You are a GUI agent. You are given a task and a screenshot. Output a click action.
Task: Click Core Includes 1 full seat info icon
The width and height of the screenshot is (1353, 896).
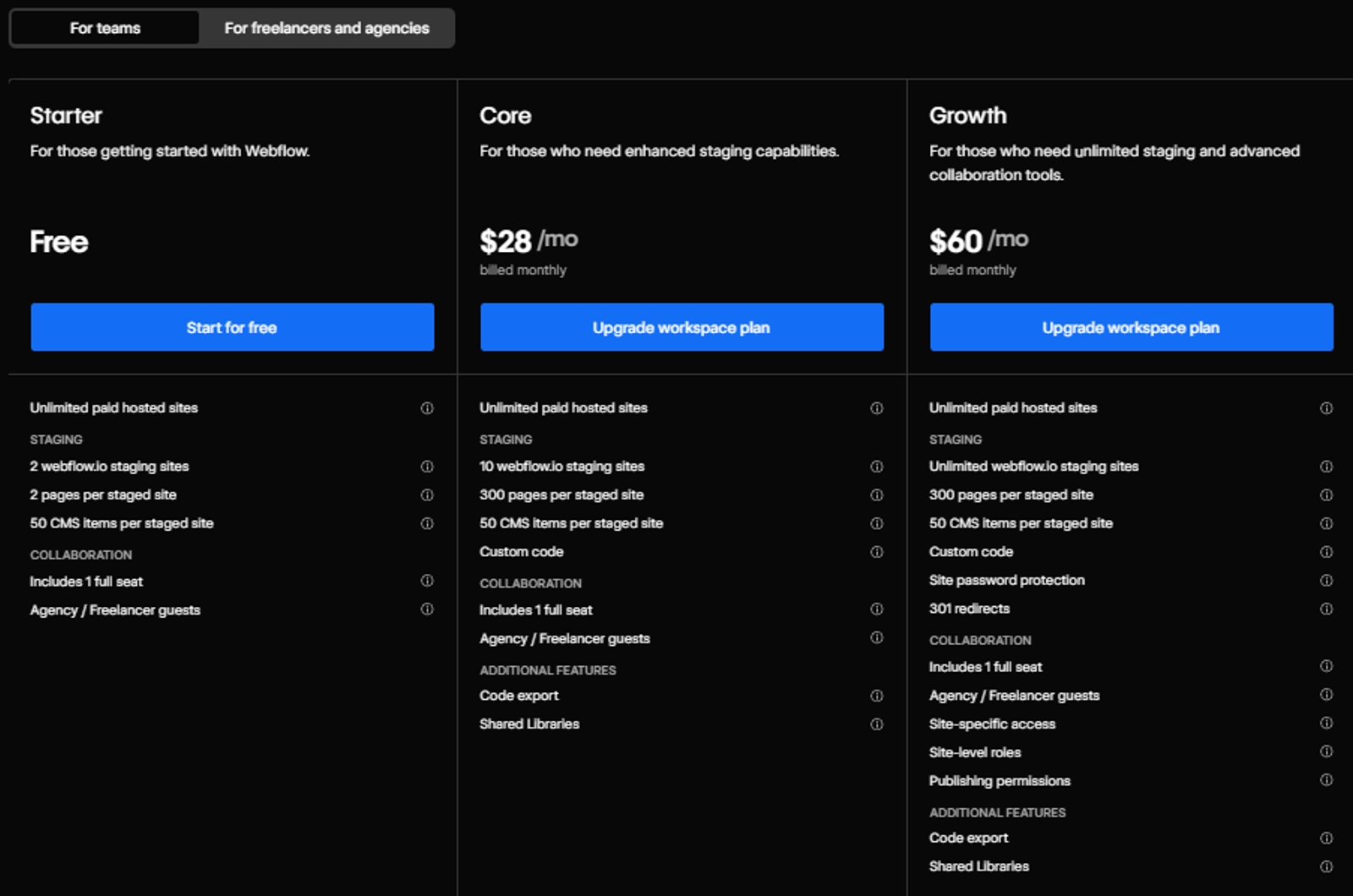877,609
